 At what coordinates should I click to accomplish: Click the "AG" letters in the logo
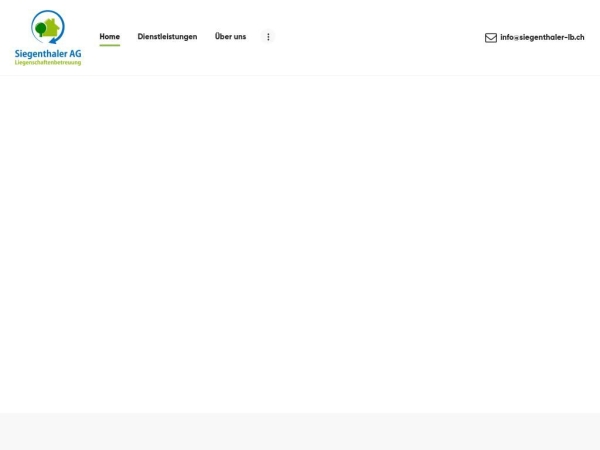[x=75, y=53]
